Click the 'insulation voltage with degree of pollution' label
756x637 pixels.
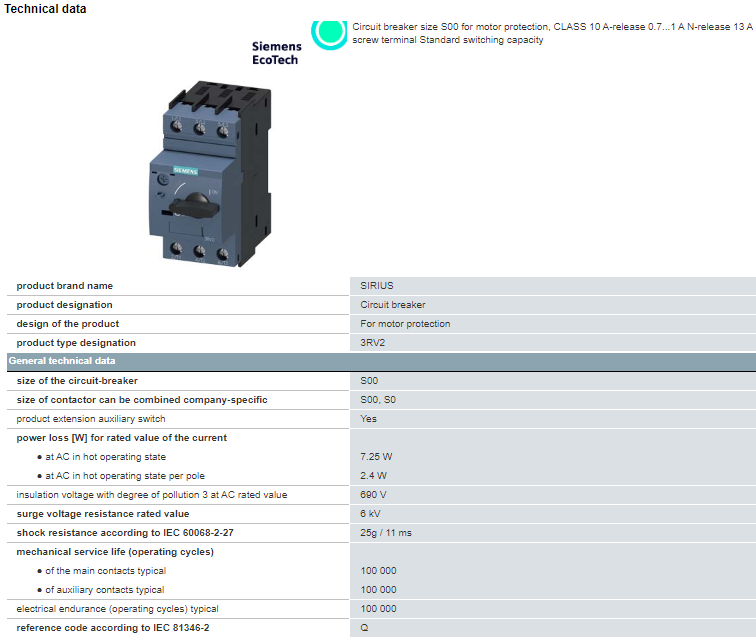(x=152, y=495)
